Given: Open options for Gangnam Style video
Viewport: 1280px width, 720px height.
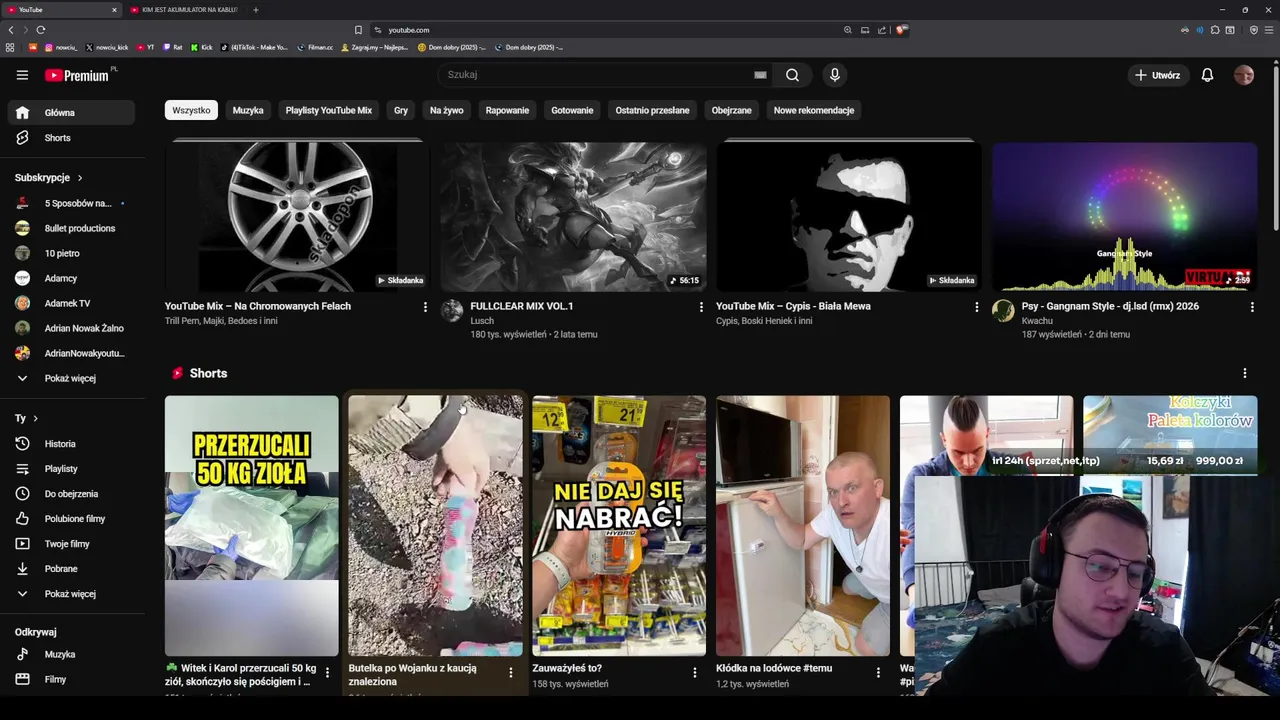Looking at the screenshot, I should click(x=1252, y=307).
